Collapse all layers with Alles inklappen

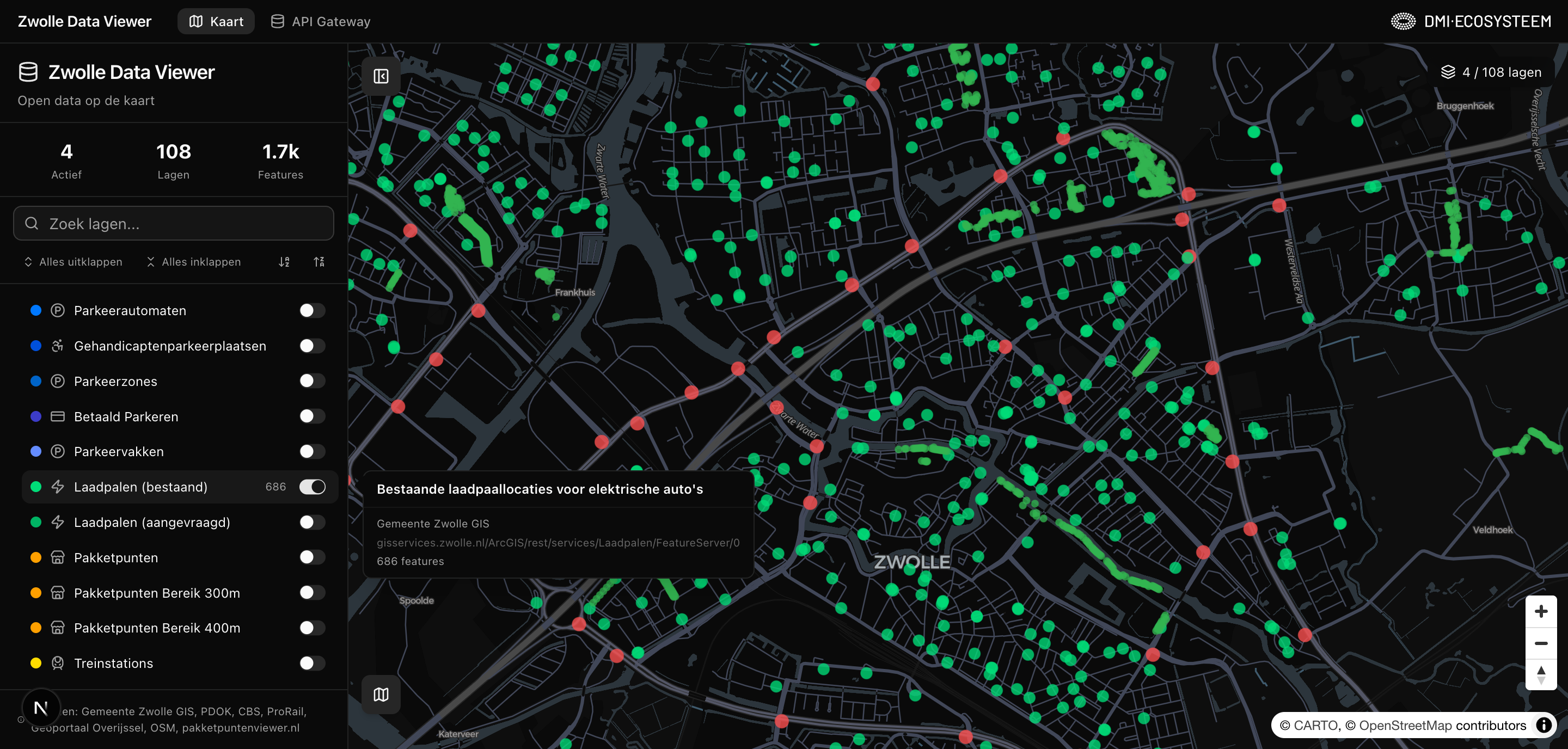(194, 262)
